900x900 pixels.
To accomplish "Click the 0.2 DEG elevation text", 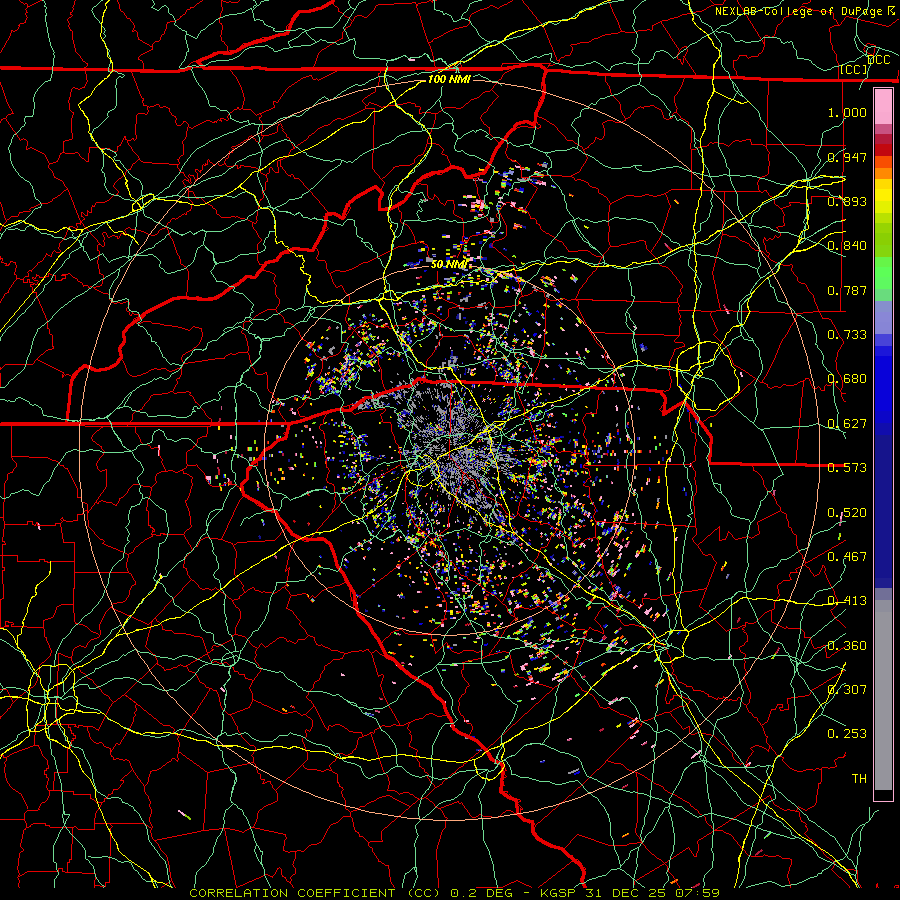I will coord(483,893).
